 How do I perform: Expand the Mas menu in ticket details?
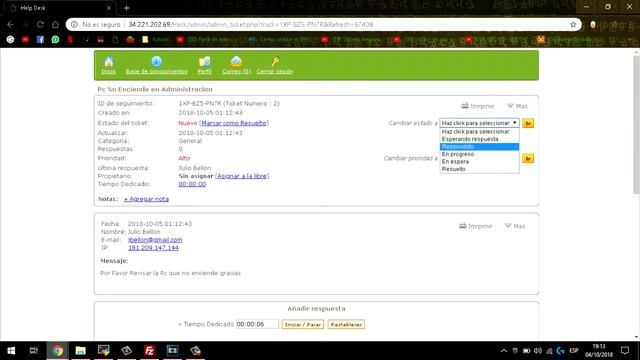pos(517,106)
